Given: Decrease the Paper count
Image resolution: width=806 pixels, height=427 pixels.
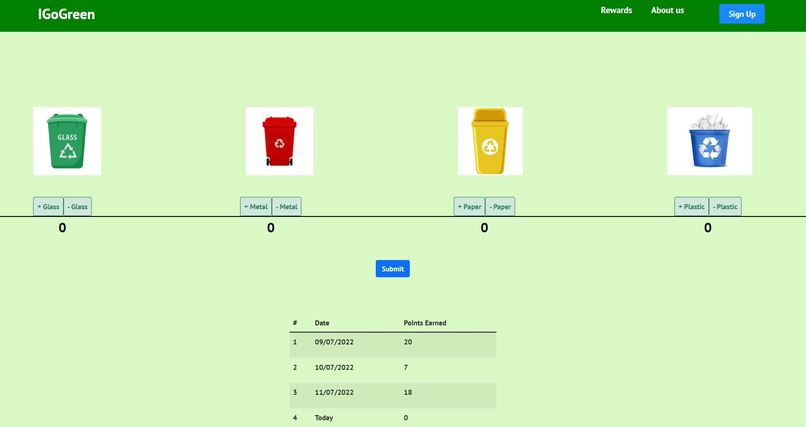Looking at the screenshot, I should coord(500,207).
